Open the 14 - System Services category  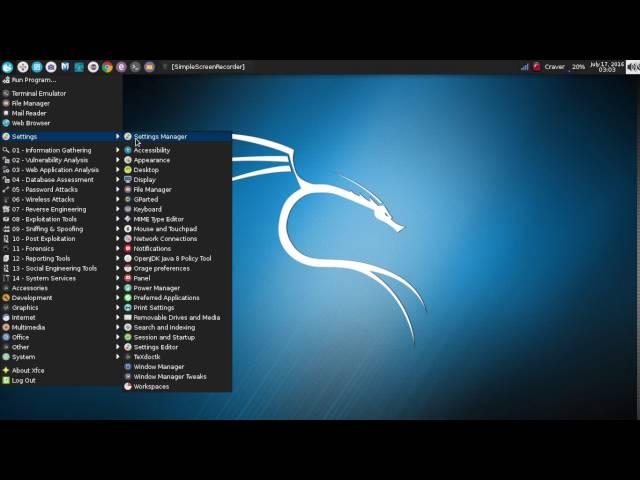61,278
